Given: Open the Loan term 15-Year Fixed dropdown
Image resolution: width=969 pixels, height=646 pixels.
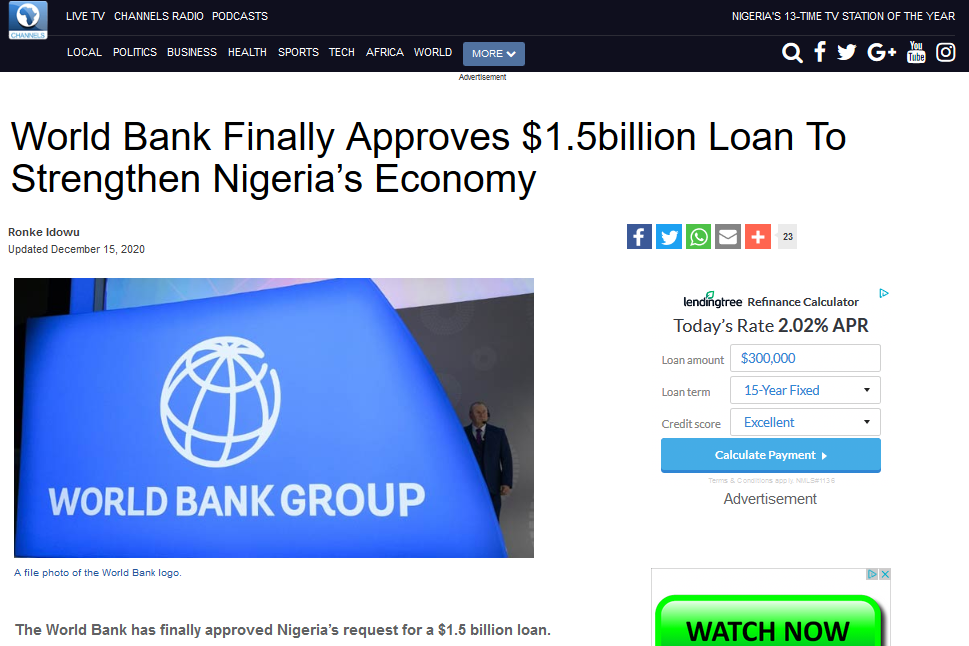Looking at the screenshot, I should coord(805,390).
